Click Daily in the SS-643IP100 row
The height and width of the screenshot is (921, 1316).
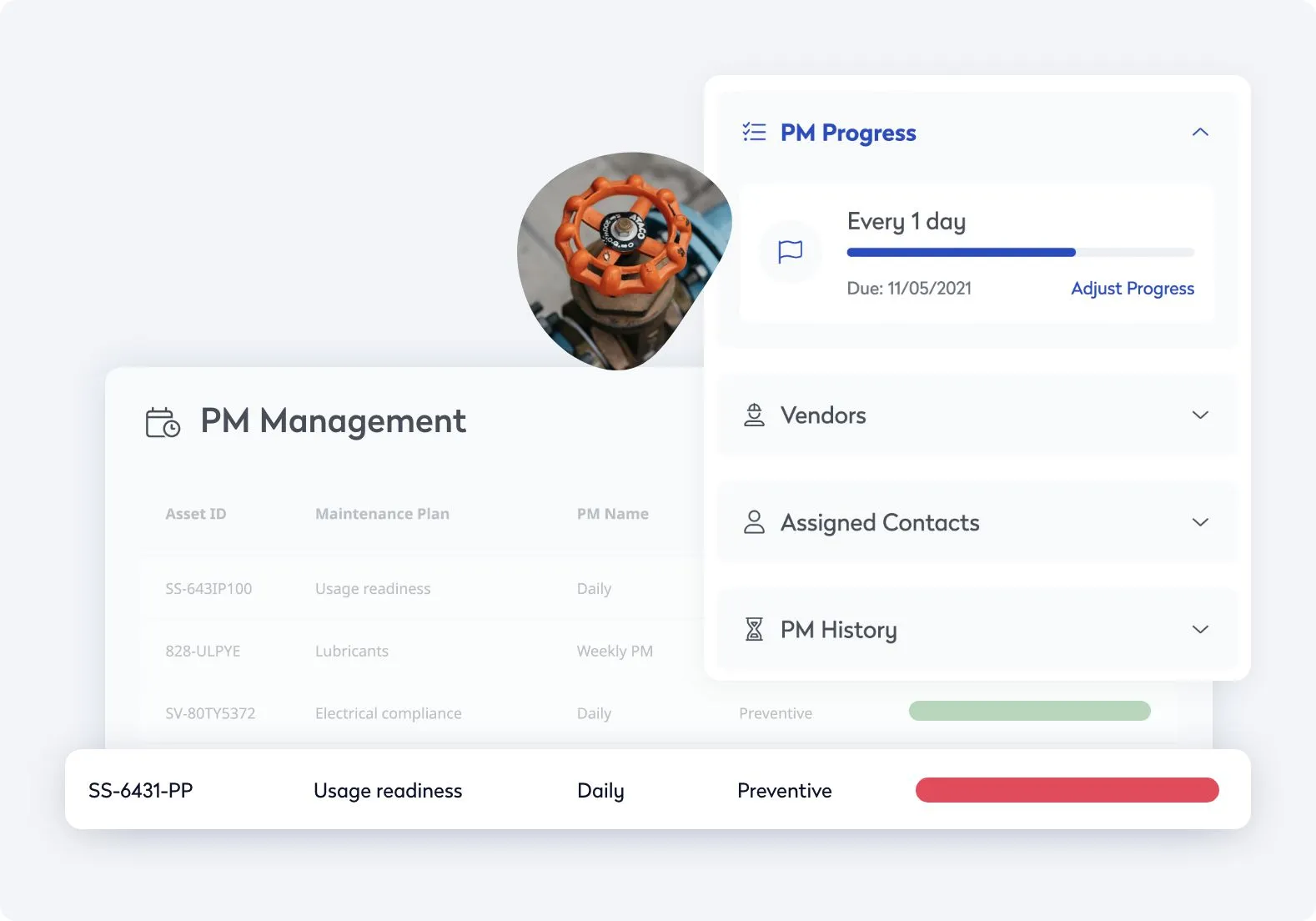pos(594,589)
